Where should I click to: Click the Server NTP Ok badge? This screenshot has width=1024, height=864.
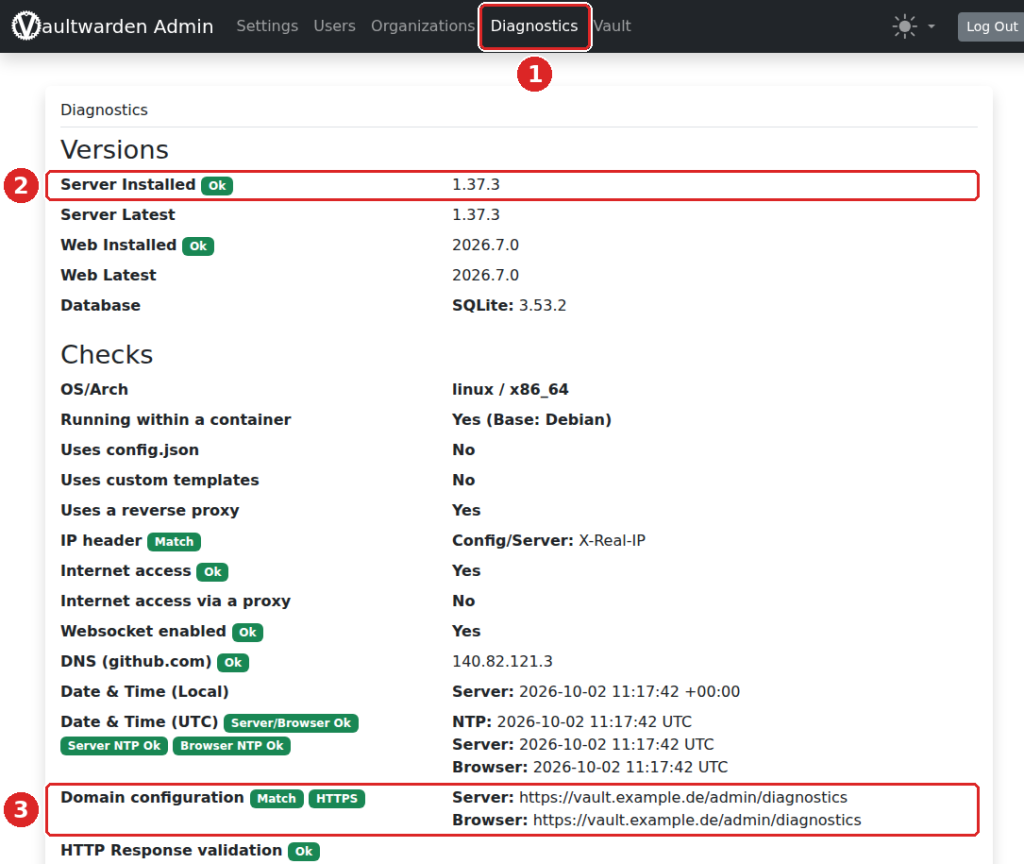point(114,746)
